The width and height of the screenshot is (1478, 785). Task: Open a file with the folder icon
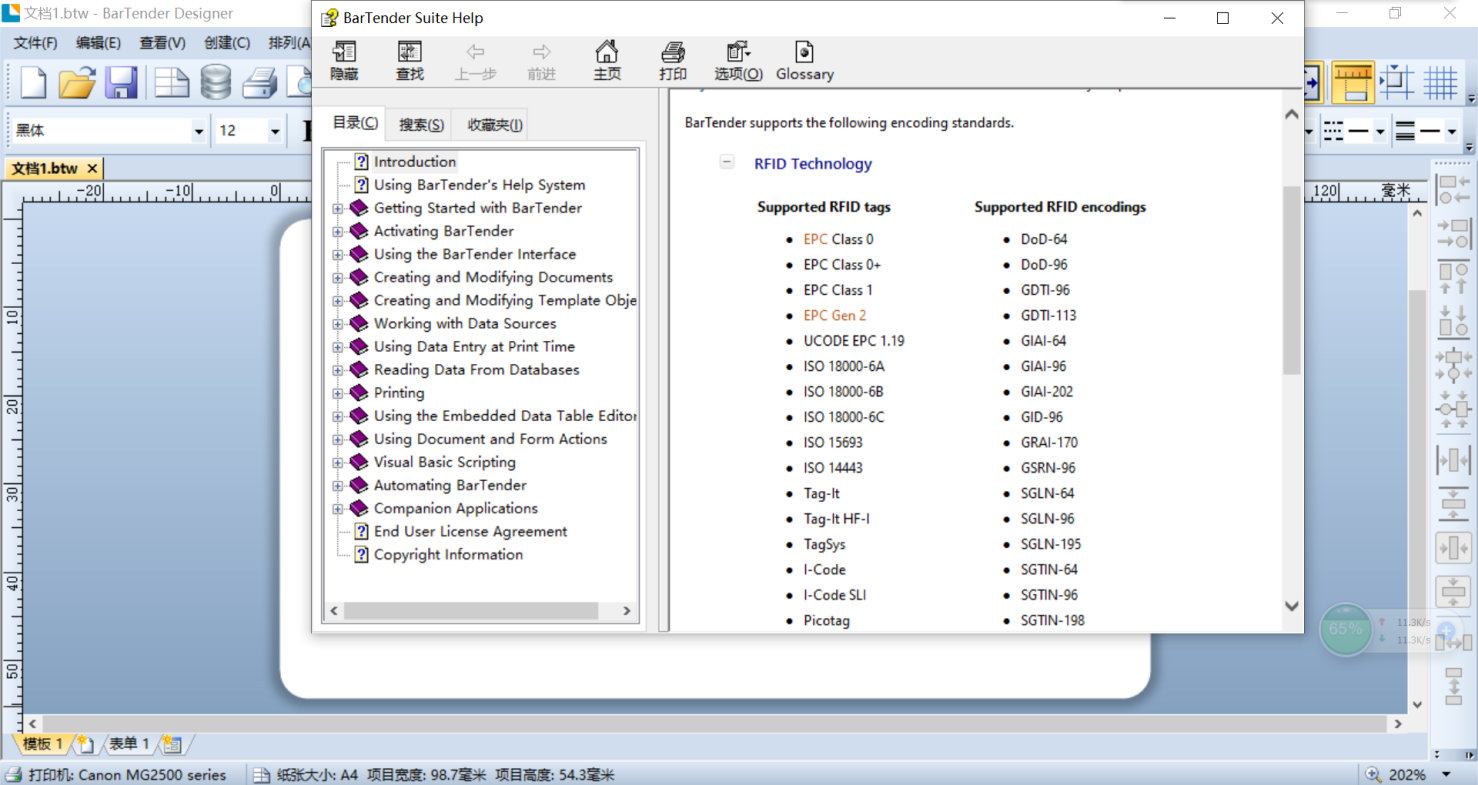click(x=77, y=82)
